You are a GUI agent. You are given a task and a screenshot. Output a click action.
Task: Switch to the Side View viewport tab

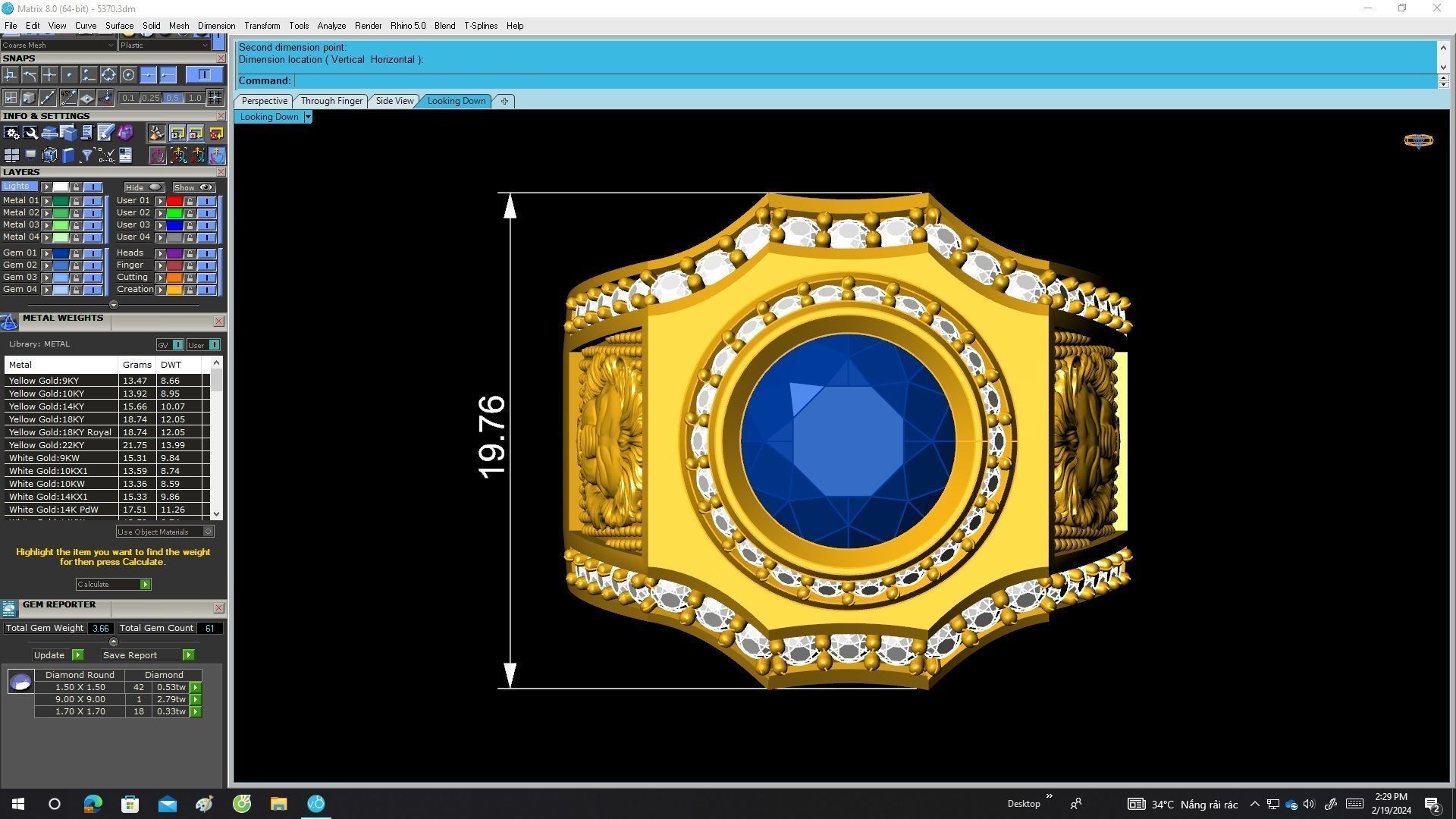coord(394,101)
